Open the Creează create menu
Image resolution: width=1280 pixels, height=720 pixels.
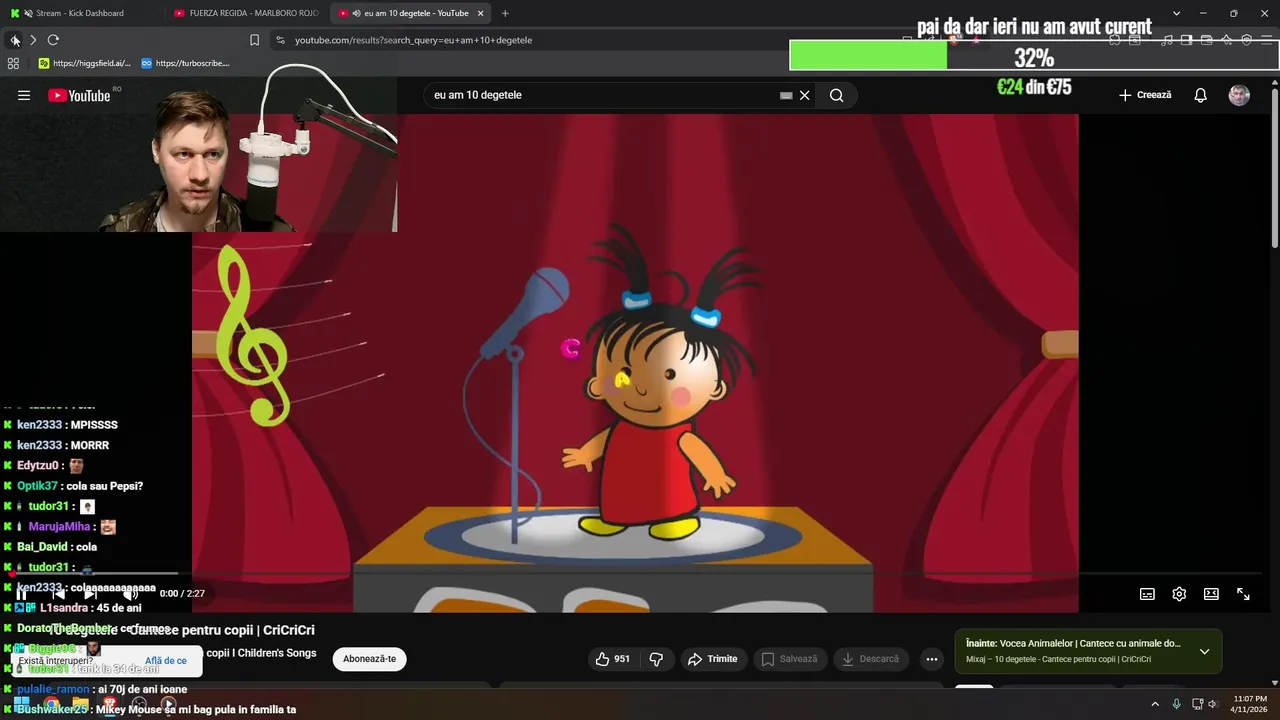click(1145, 95)
